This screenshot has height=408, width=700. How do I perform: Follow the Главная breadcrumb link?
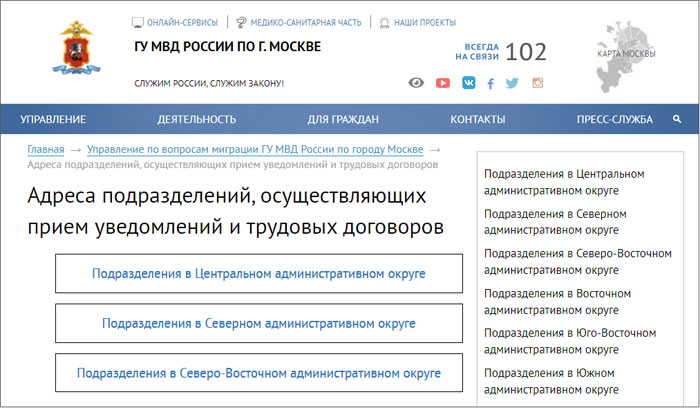click(46, 150)
